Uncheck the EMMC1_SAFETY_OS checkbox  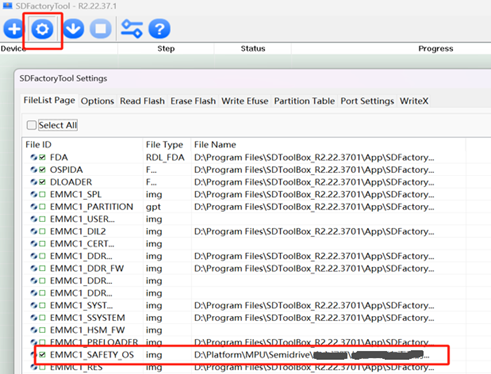click(x=42, y=355)
